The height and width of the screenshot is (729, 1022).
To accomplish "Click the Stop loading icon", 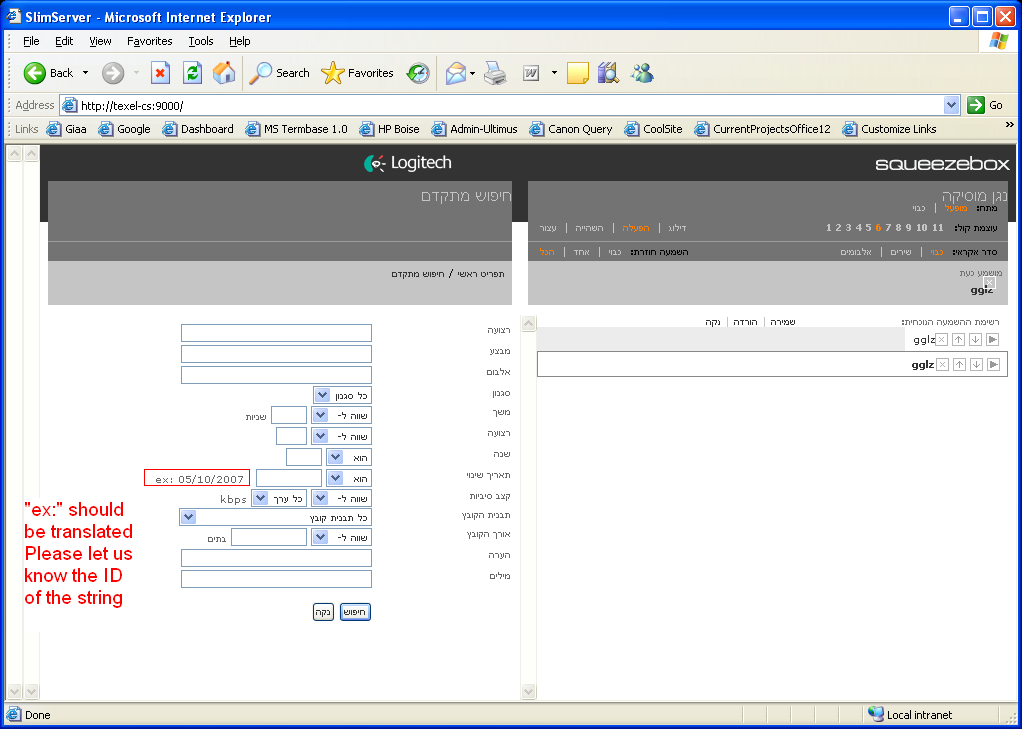I will [x=160, y=73].
